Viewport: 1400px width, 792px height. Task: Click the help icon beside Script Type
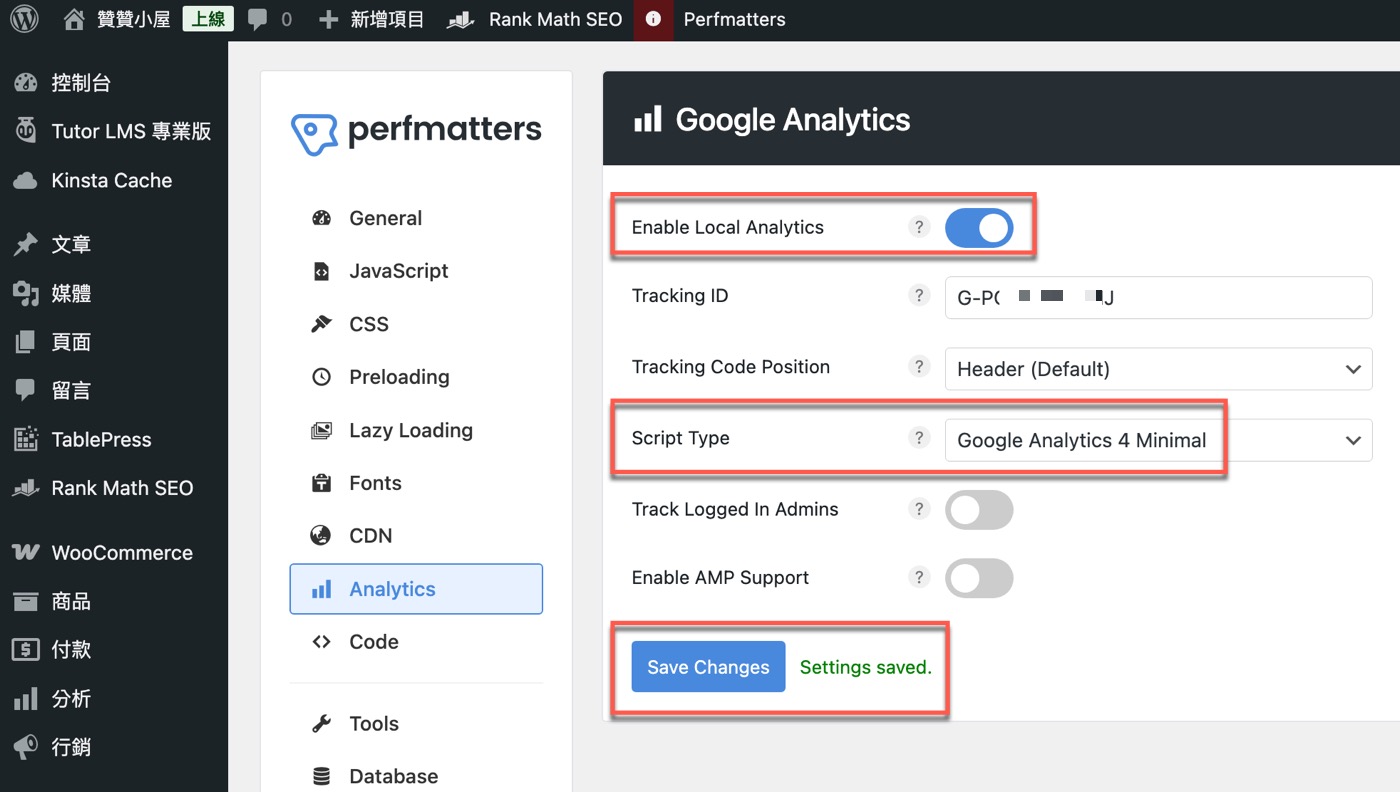[x=919, y=438]
